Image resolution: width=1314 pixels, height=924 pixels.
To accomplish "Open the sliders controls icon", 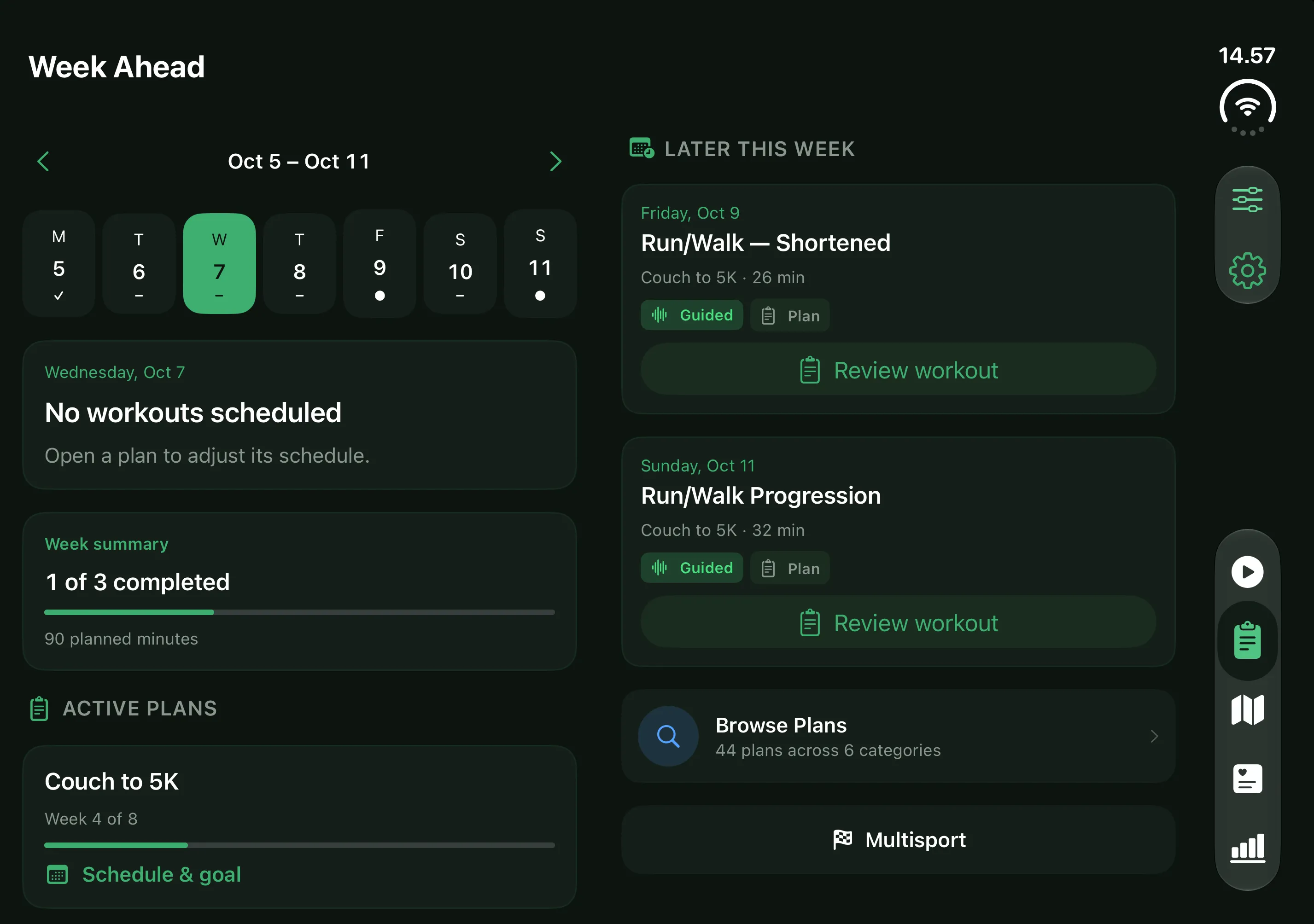I will pos(1247,200).
